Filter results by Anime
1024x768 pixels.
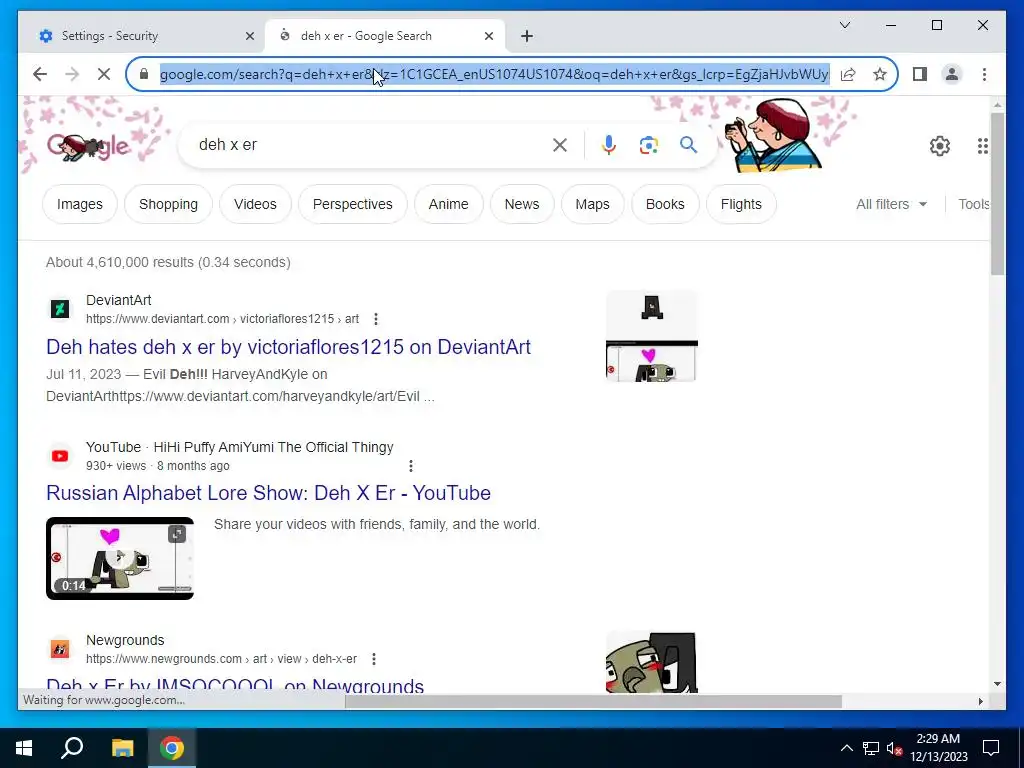(x=449, y=204)
